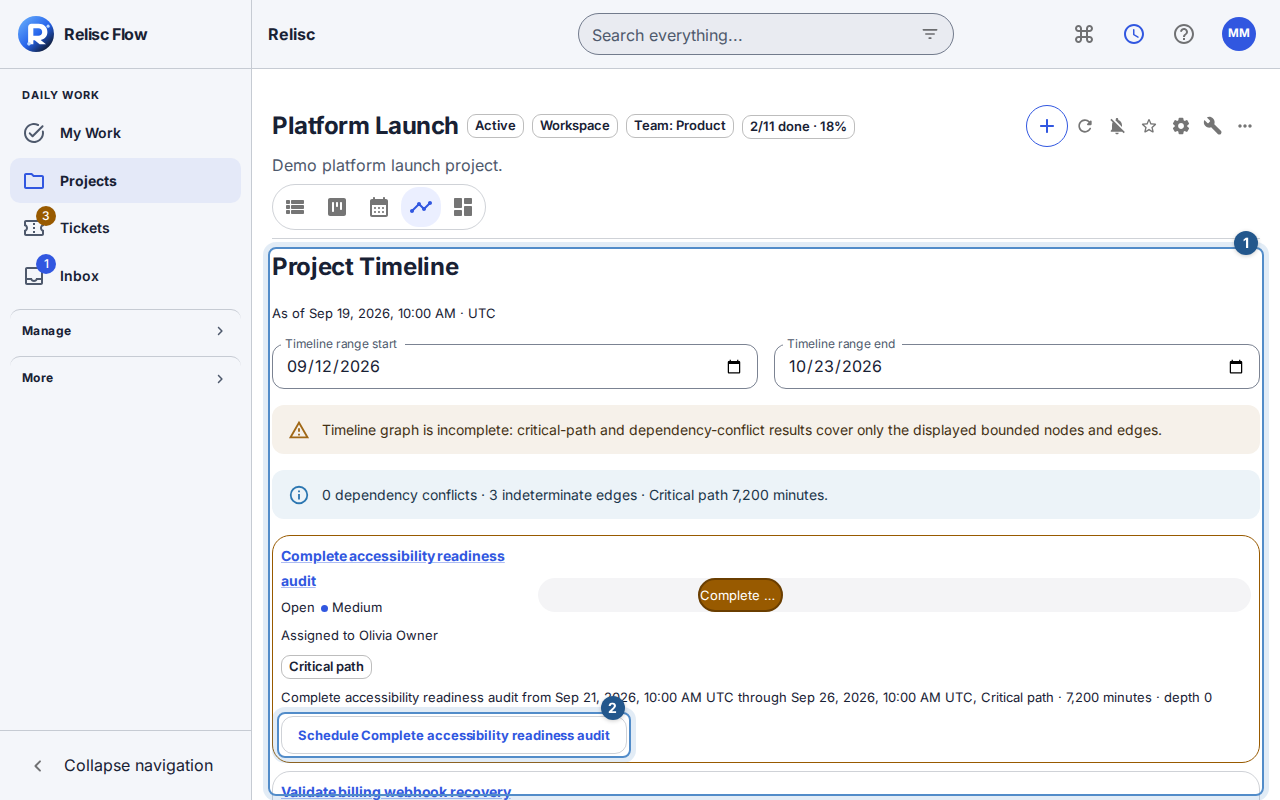Open the more actions ellipsis menu
This screenshot has width=1280, height=800.
coord(1245,126)
